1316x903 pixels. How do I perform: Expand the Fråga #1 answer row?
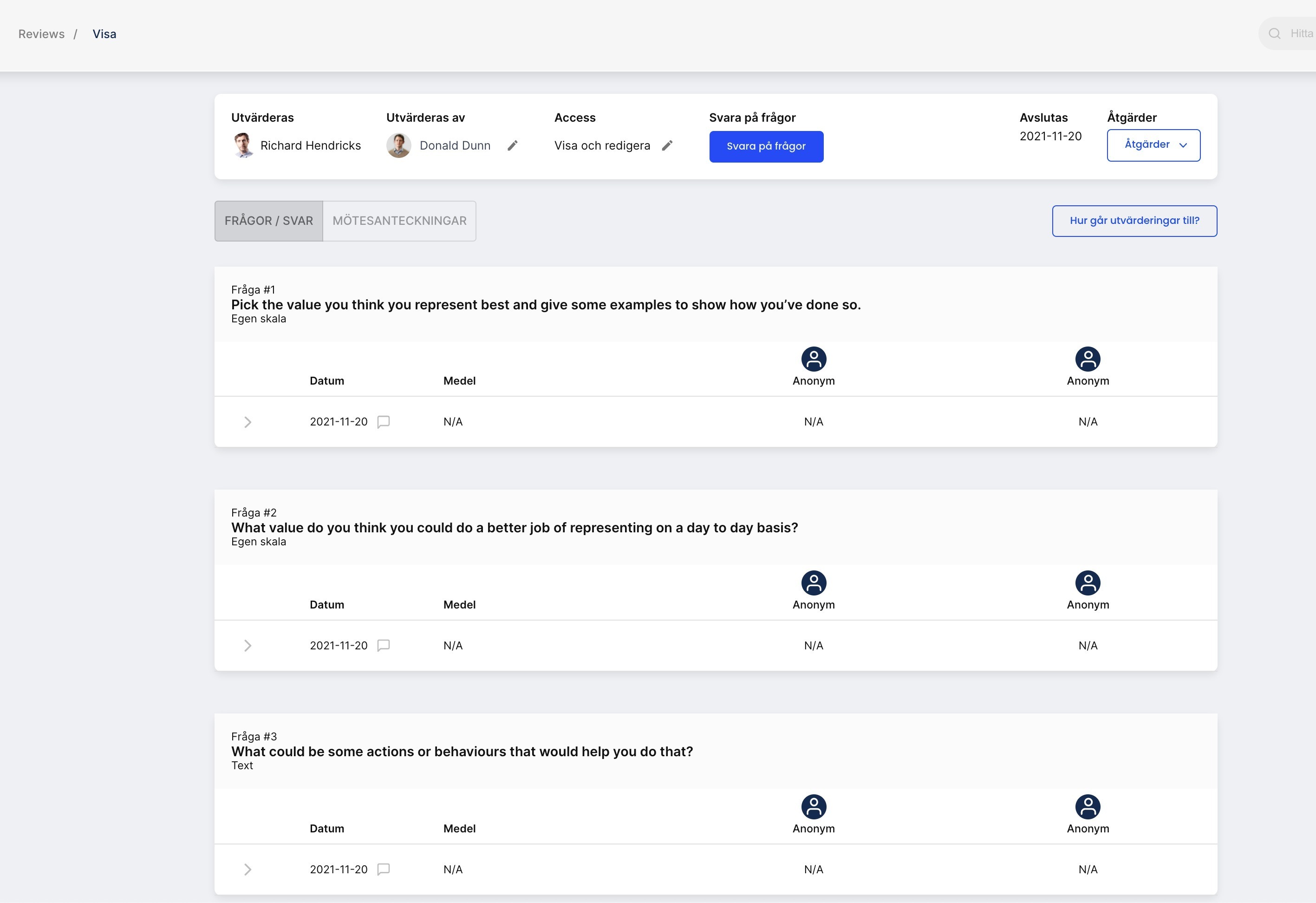tap(248, 422)
